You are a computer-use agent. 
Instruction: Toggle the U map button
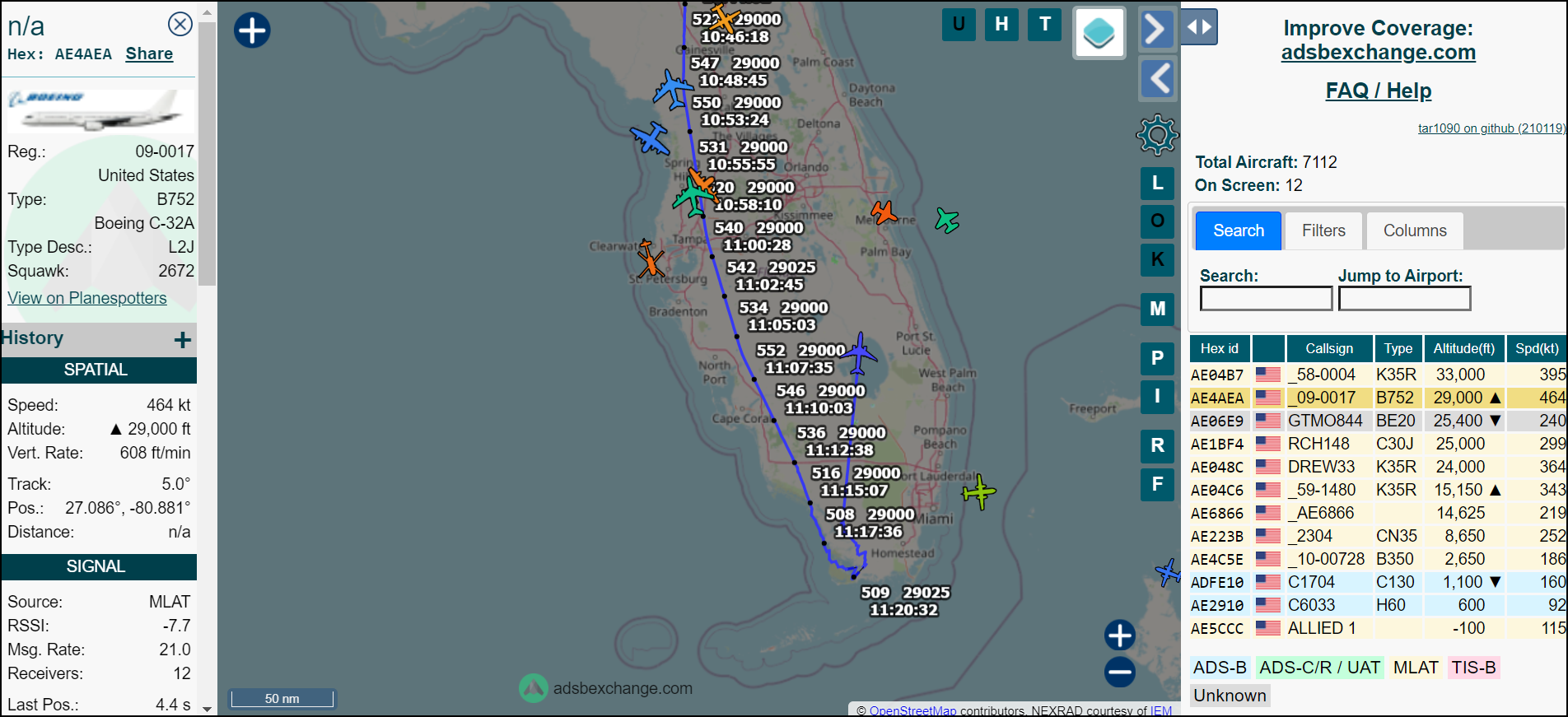click(x=959, y=24)
